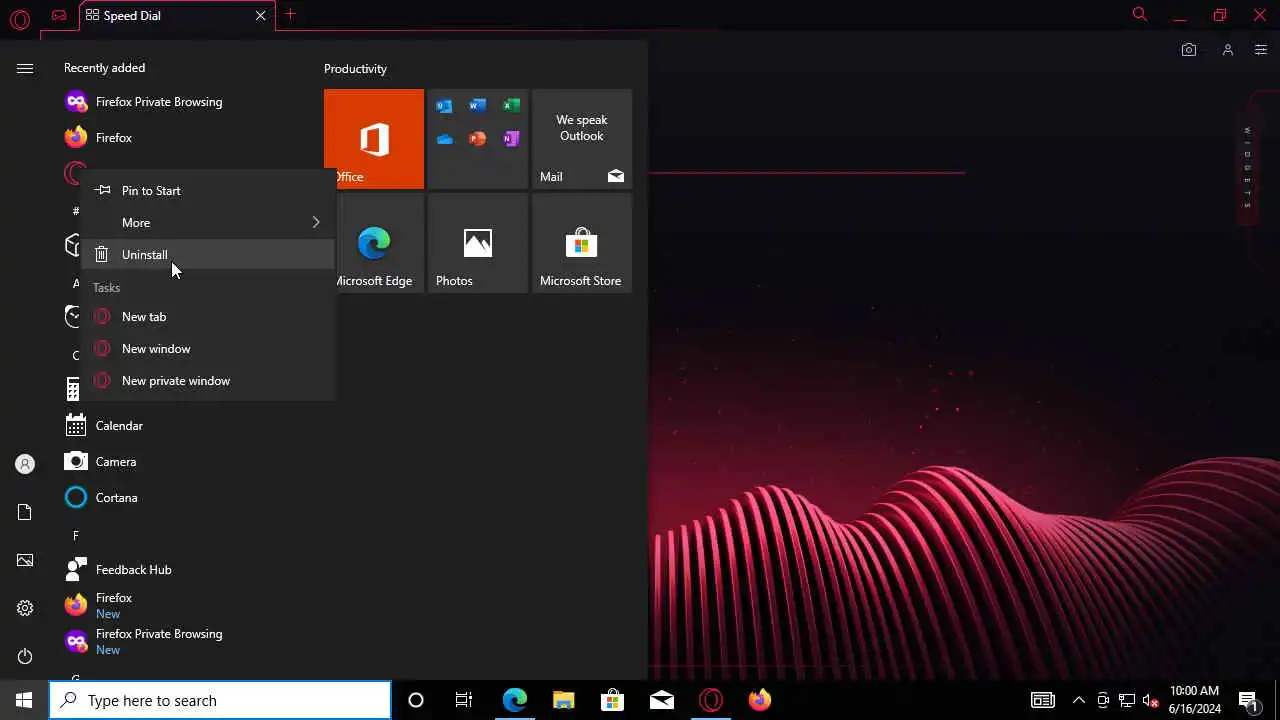Select New window task entry
The image size is (1280, 720).
pyautogui.click(x=208, y=349)
